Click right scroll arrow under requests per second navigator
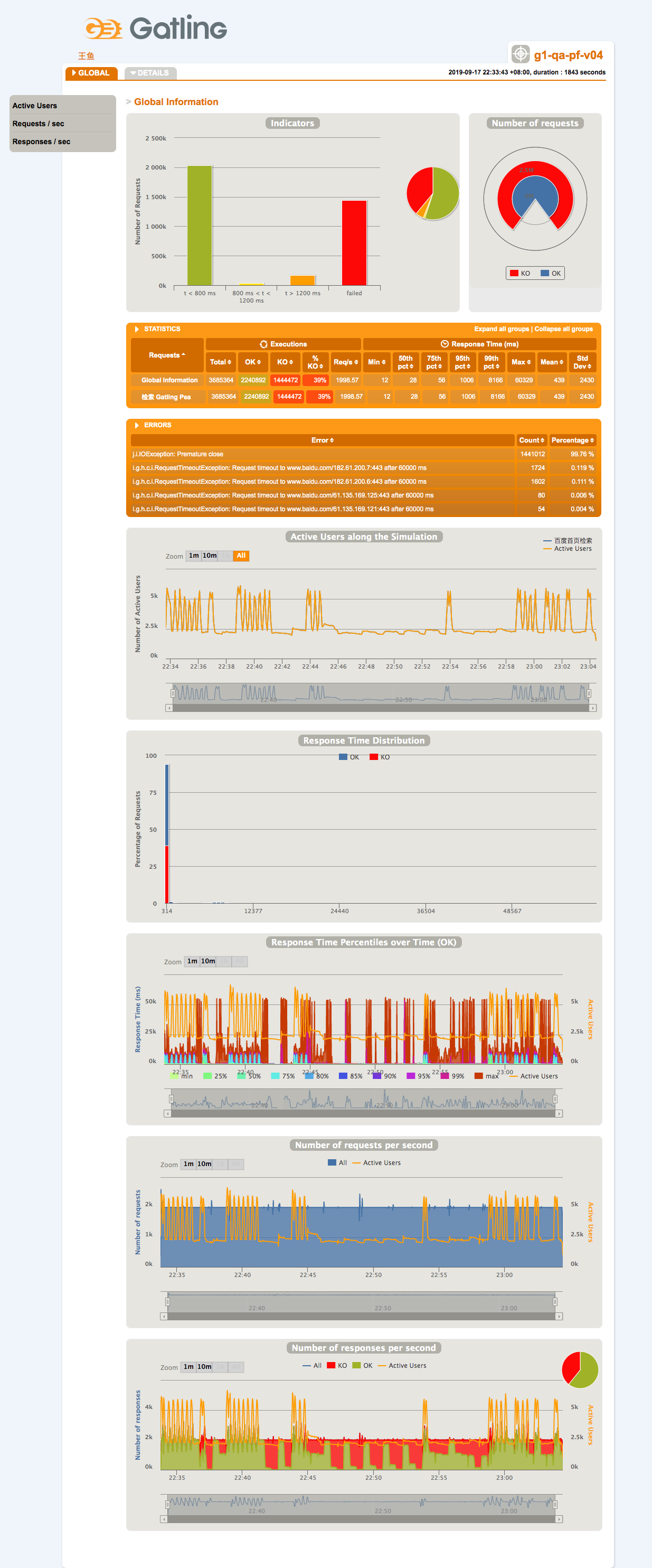This screenshot has width=652, height=1568. 560,1316
